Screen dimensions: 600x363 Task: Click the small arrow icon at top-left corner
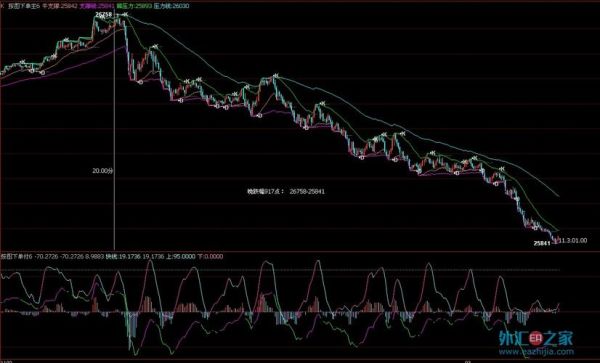(2, 6)
